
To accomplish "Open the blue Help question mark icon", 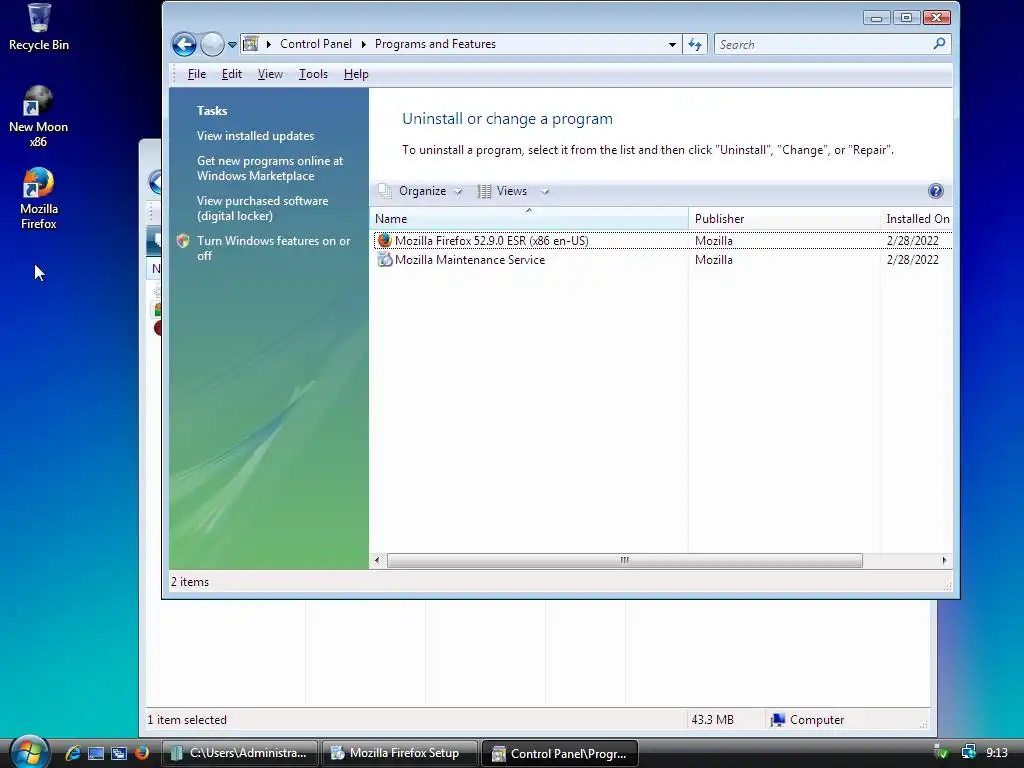I will pyautogui.click(x=935, y=191).
